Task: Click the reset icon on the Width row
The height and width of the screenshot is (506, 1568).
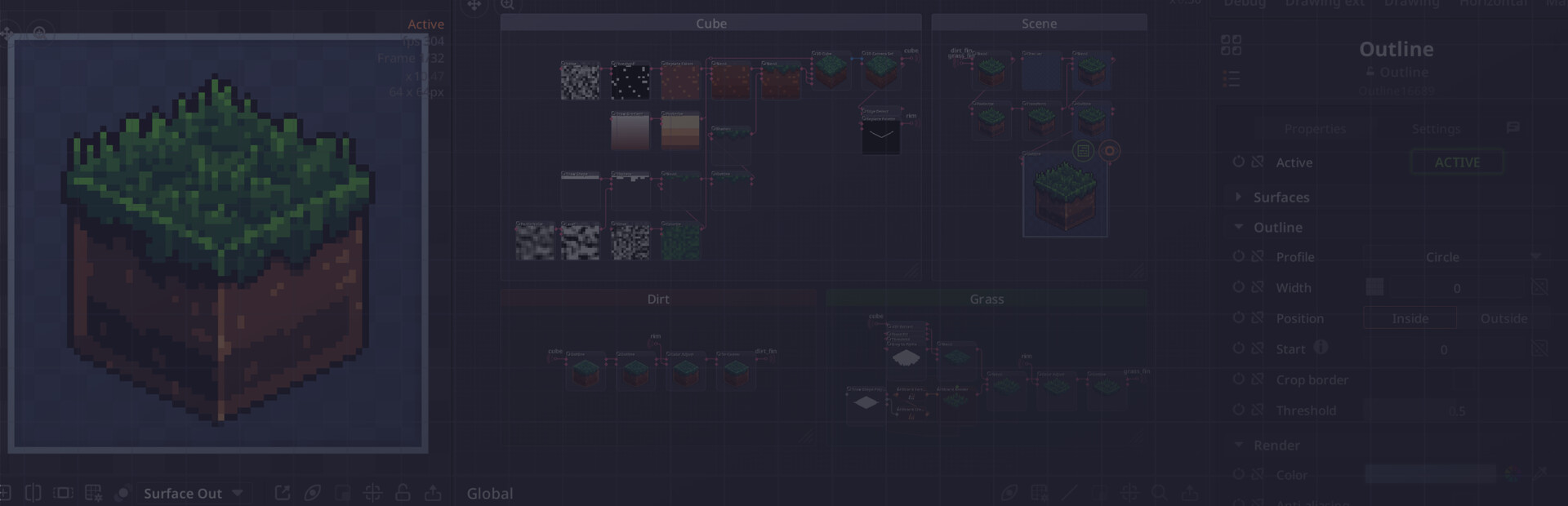Action: [1238, 287]
